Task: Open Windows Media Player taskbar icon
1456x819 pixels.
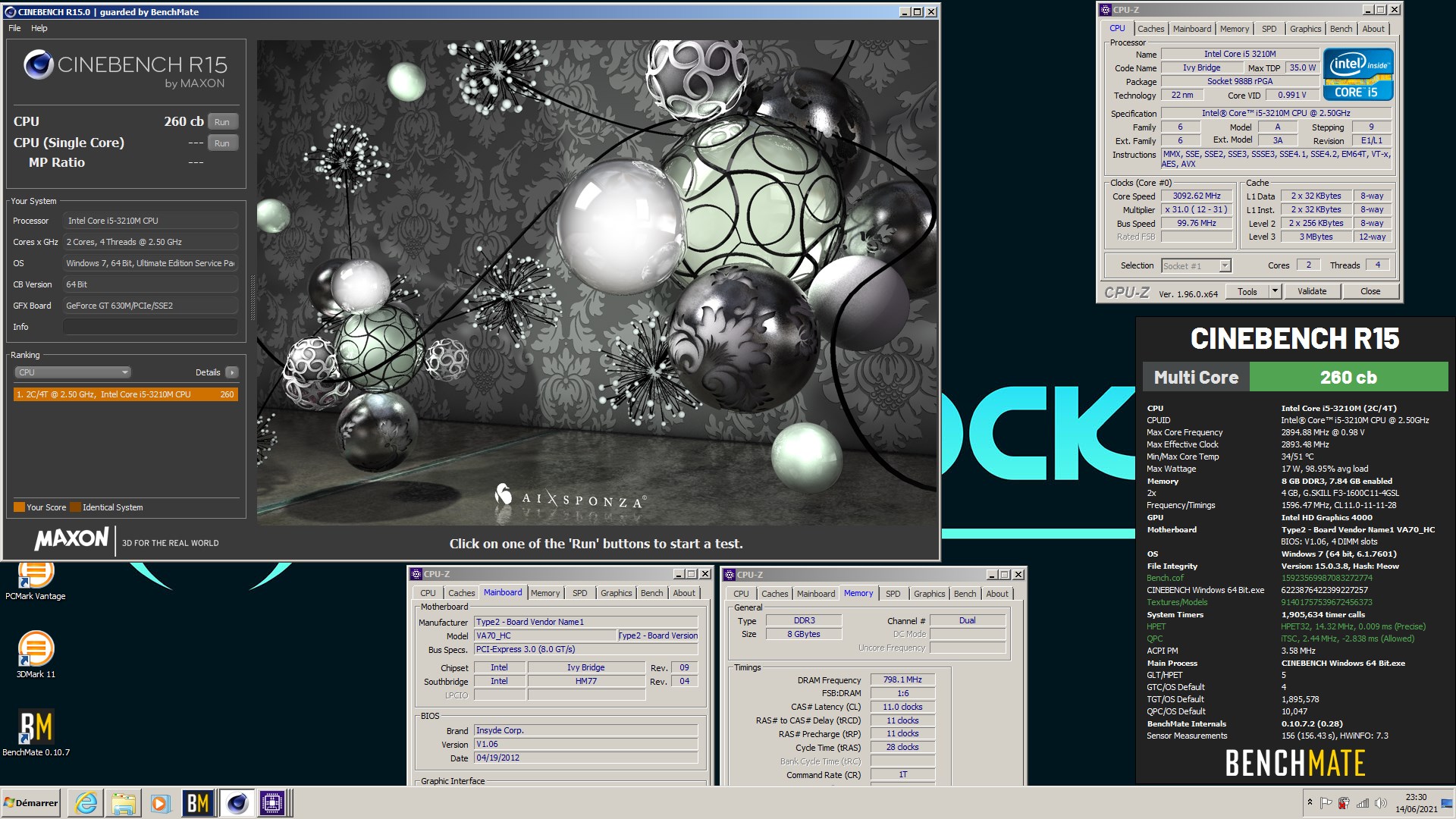Action: (160, 803)
